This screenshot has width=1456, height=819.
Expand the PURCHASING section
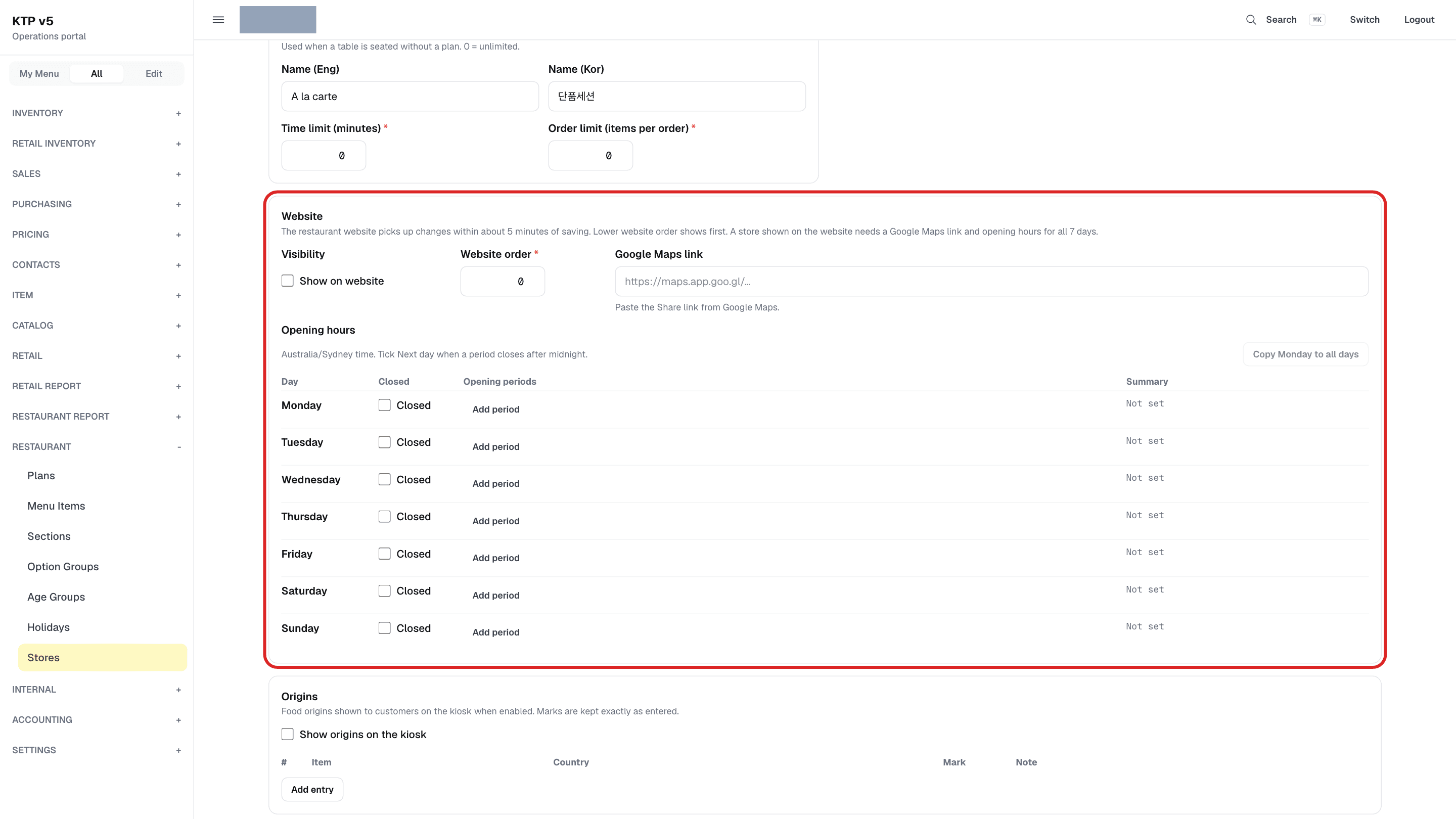[x=97, y=204]
